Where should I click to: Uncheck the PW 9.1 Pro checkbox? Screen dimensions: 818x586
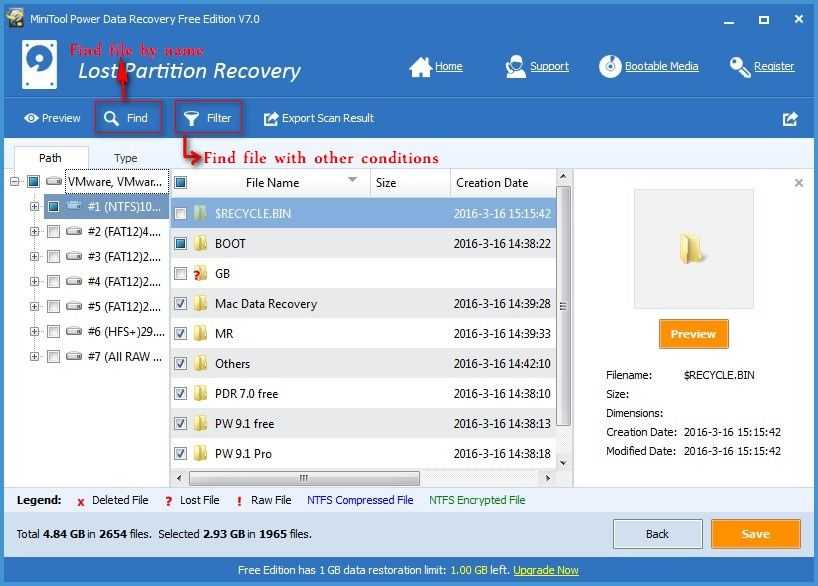click(x=181, y=453)
